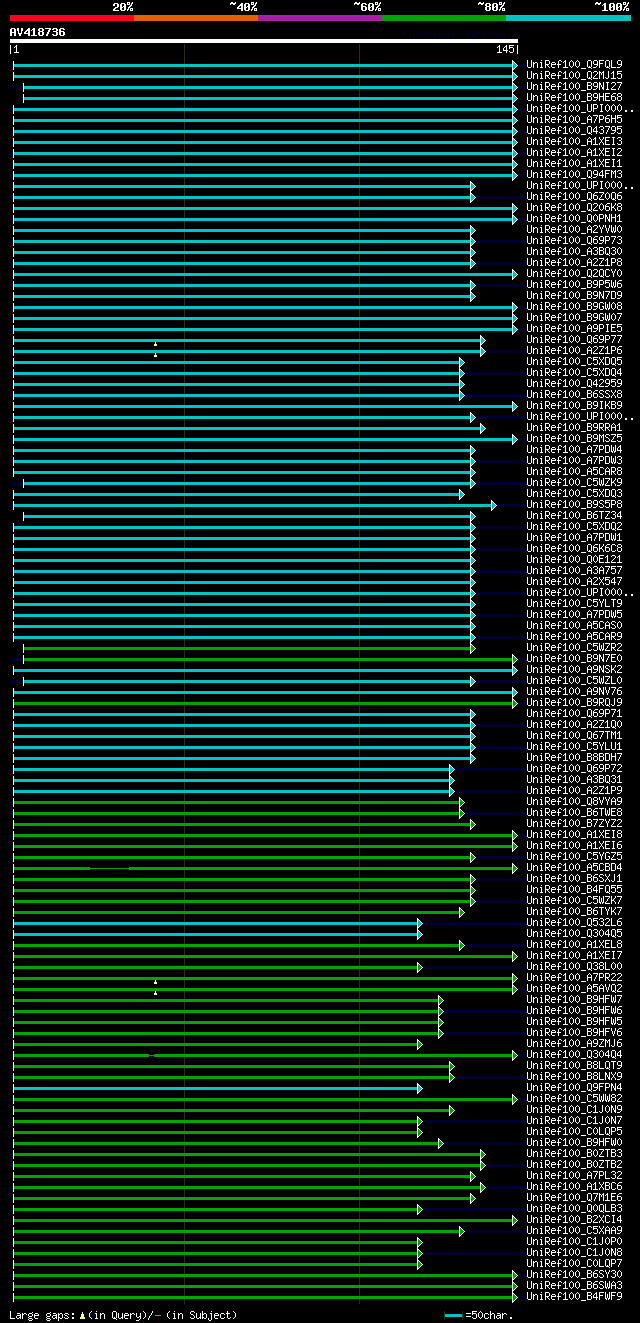Screen dimensions: 640x1323
Task: Select hit label UniRef100_B4FWF9
Action: [574, 1296]
